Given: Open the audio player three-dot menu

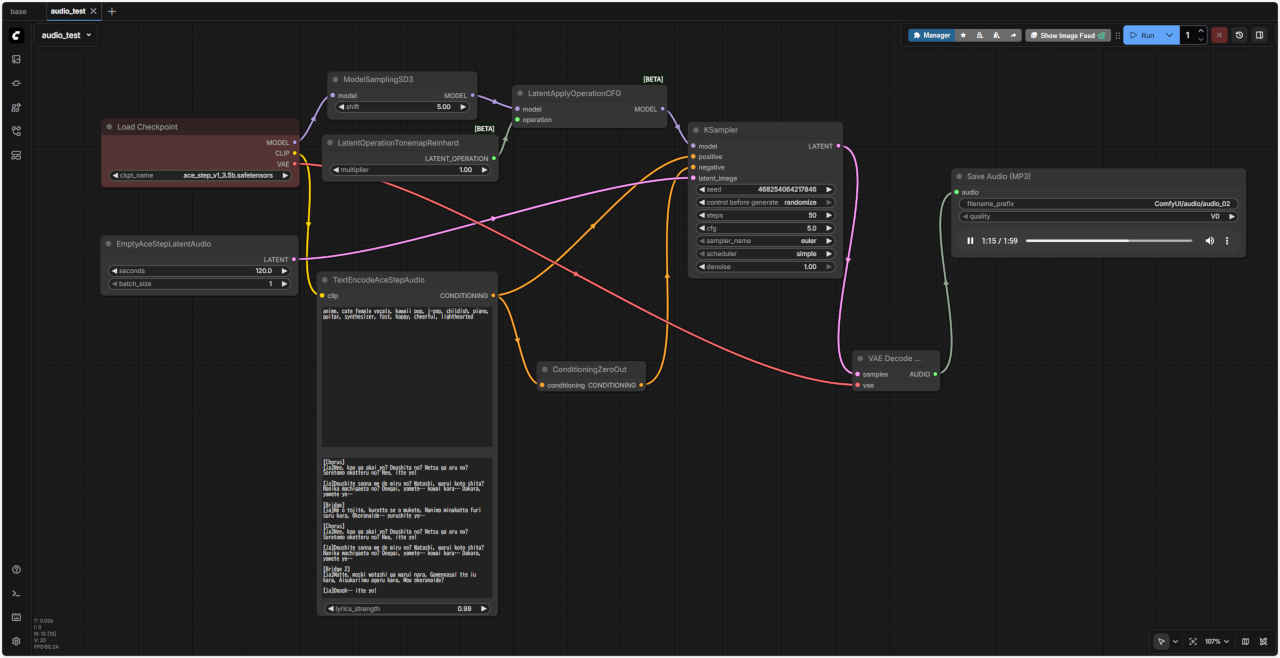Looking at the screenshot, I should (x=1227, y=241).
